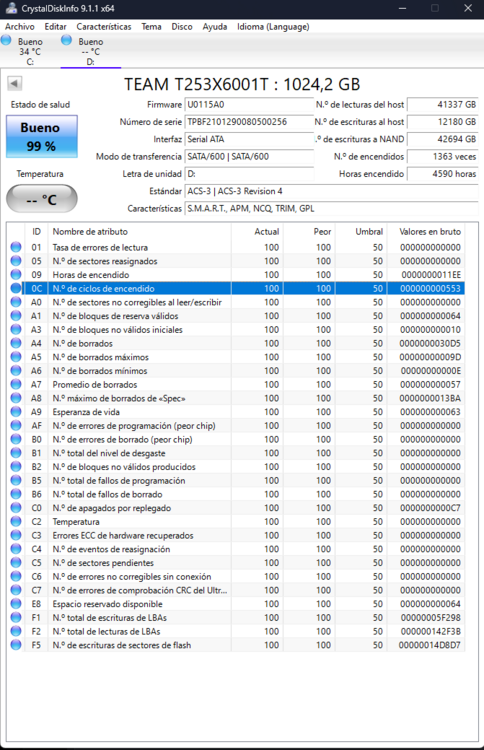Image resolution: width=484 pixels, height=750 pixels.
Task: Click the status icon for attribute C2 Temperatura
Action: tap(16, 521)
